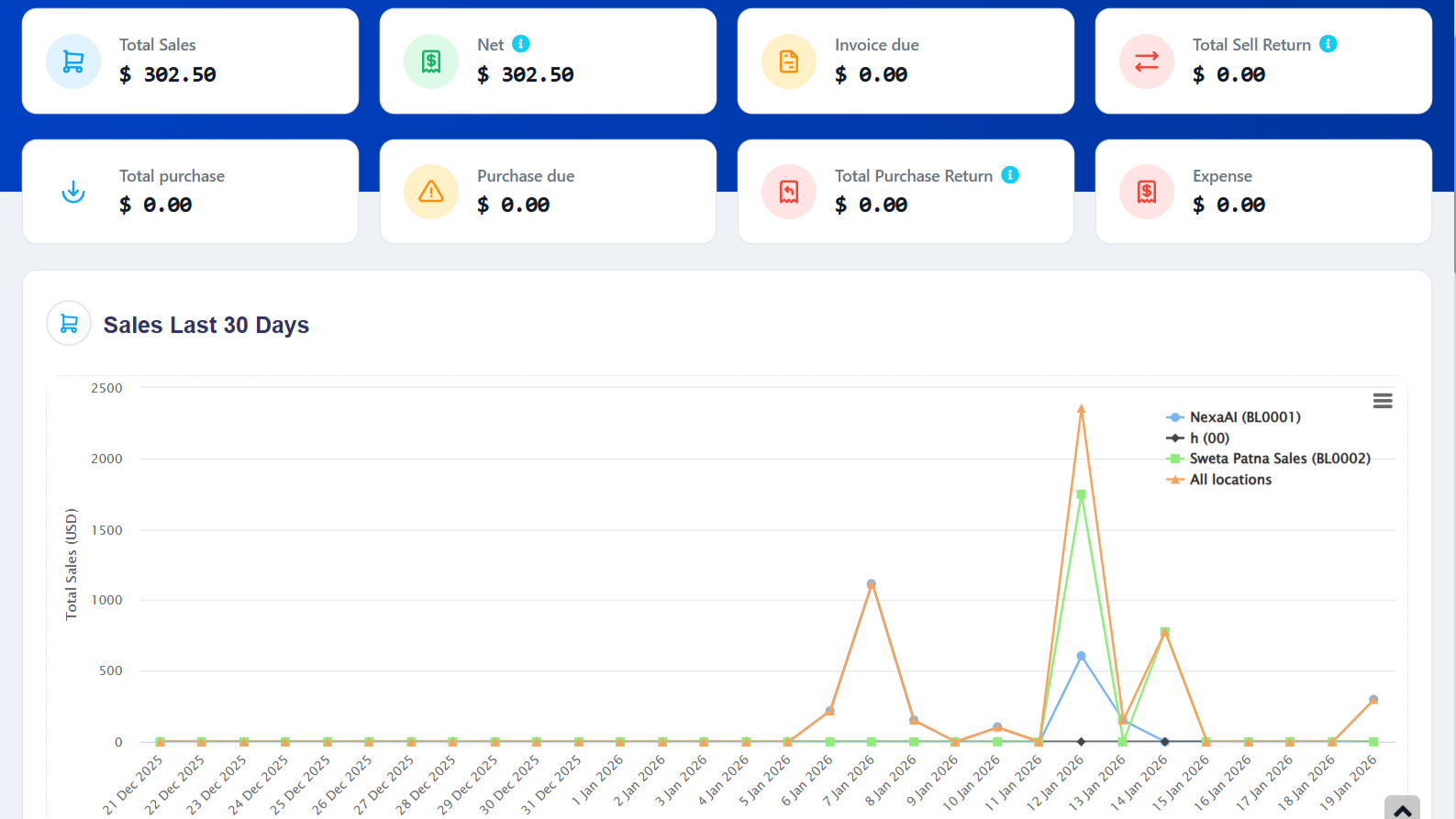
Task: Click the Net receipt icon
Action: coord(431,61)
